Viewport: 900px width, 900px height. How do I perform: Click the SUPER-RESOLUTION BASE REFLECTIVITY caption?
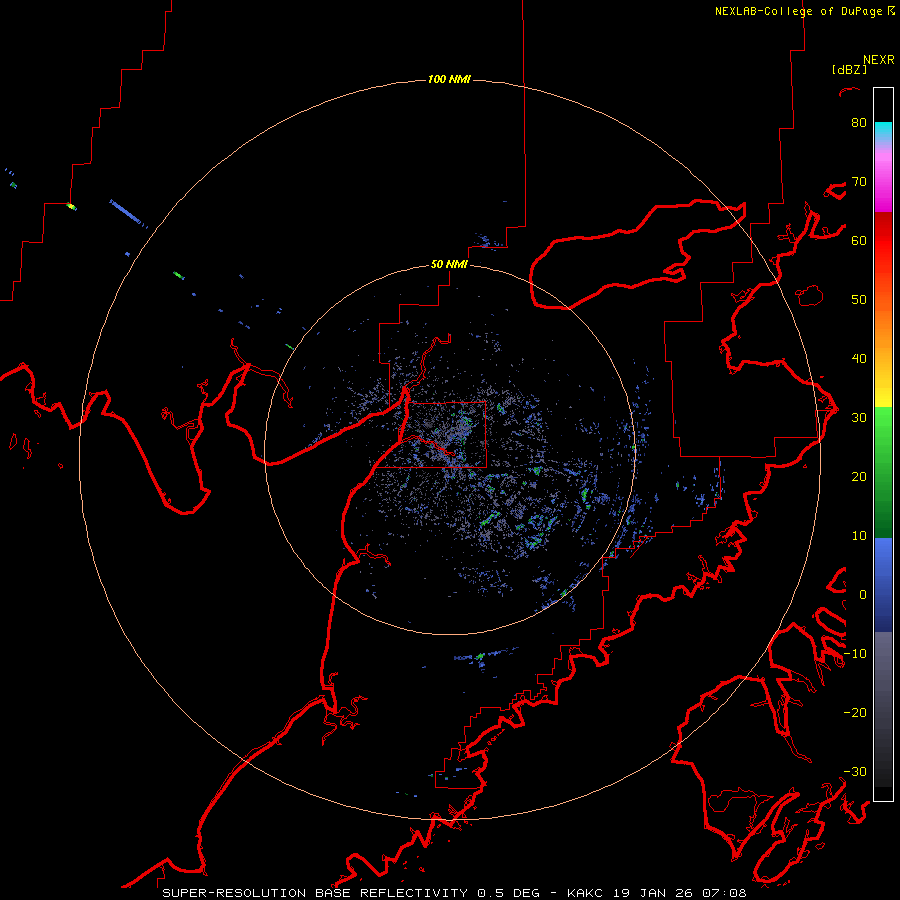click(x=315, y=893)
